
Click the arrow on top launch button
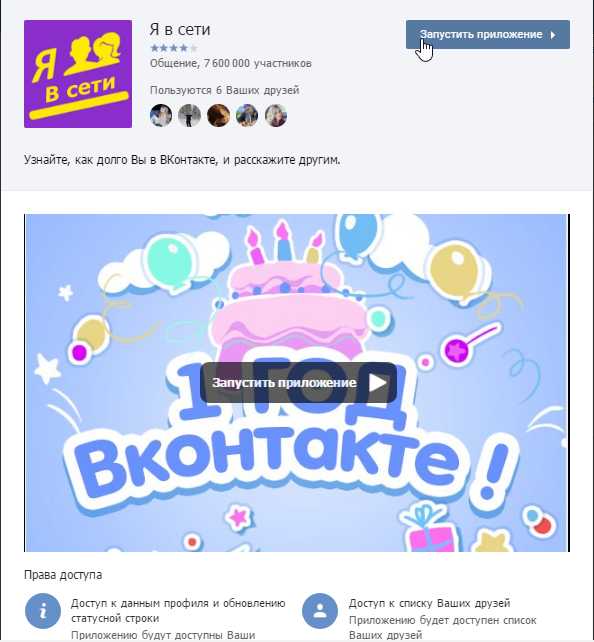553,35
